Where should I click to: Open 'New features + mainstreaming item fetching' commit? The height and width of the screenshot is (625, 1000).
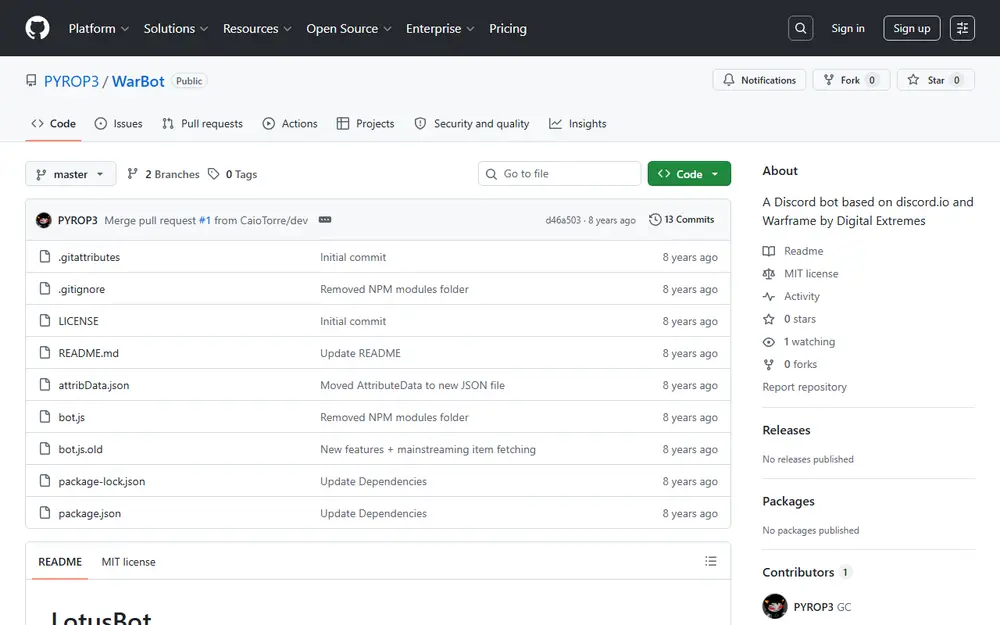click(x=428, y=449)
